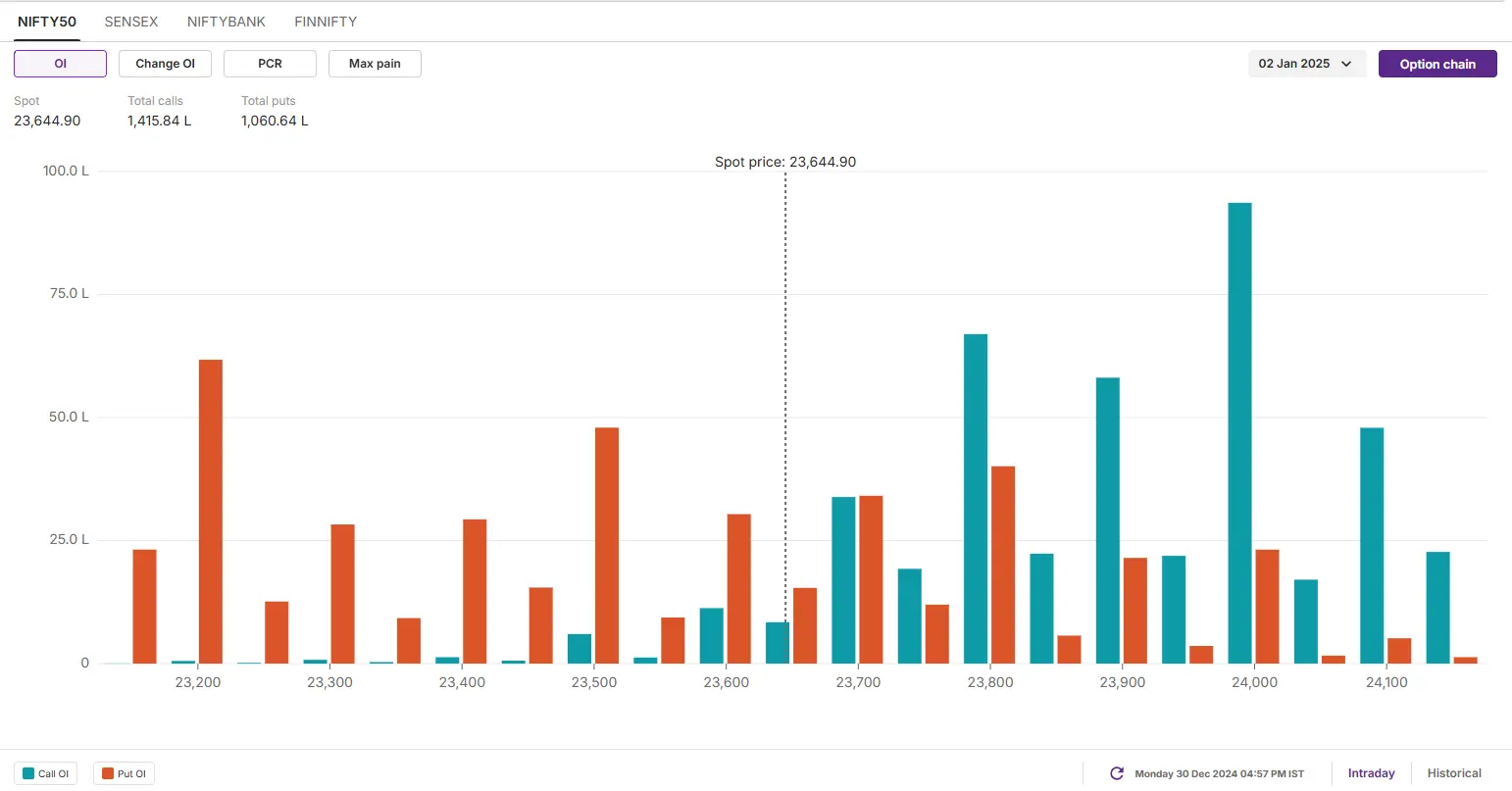Switch to the Historical view

(1454, 773)
